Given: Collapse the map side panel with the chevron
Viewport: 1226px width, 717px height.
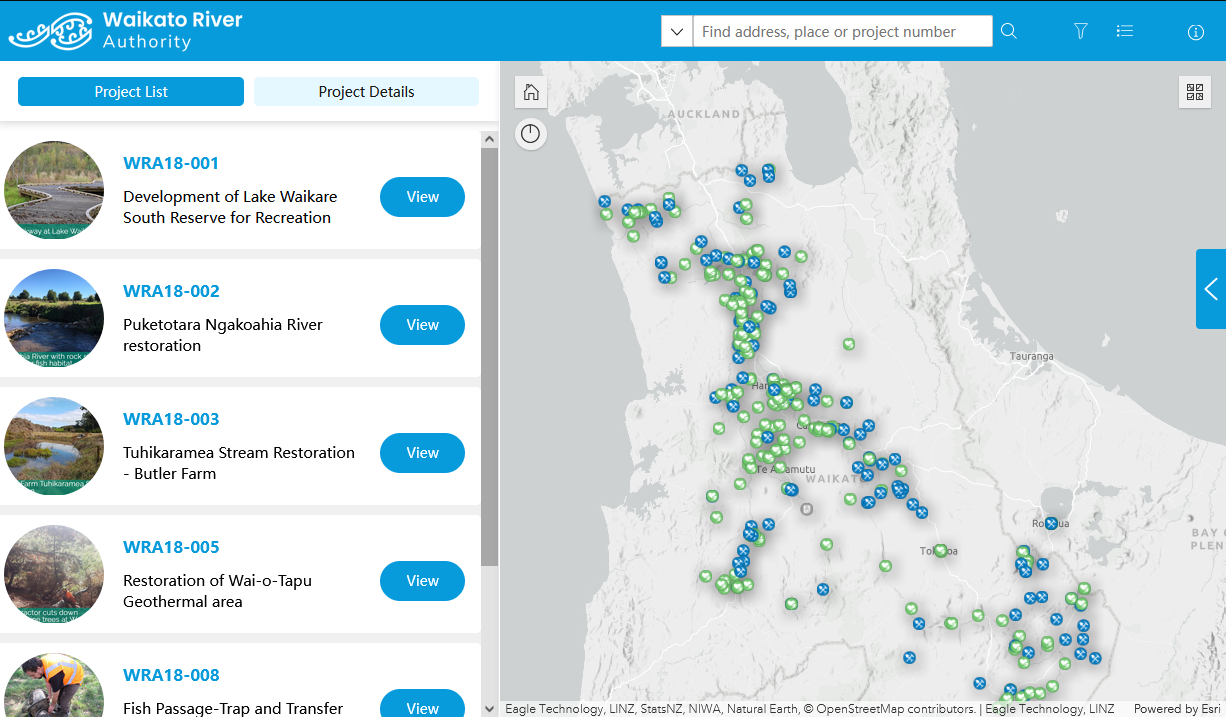Looking at the screenshot, I should click(x=1210, y=288).
